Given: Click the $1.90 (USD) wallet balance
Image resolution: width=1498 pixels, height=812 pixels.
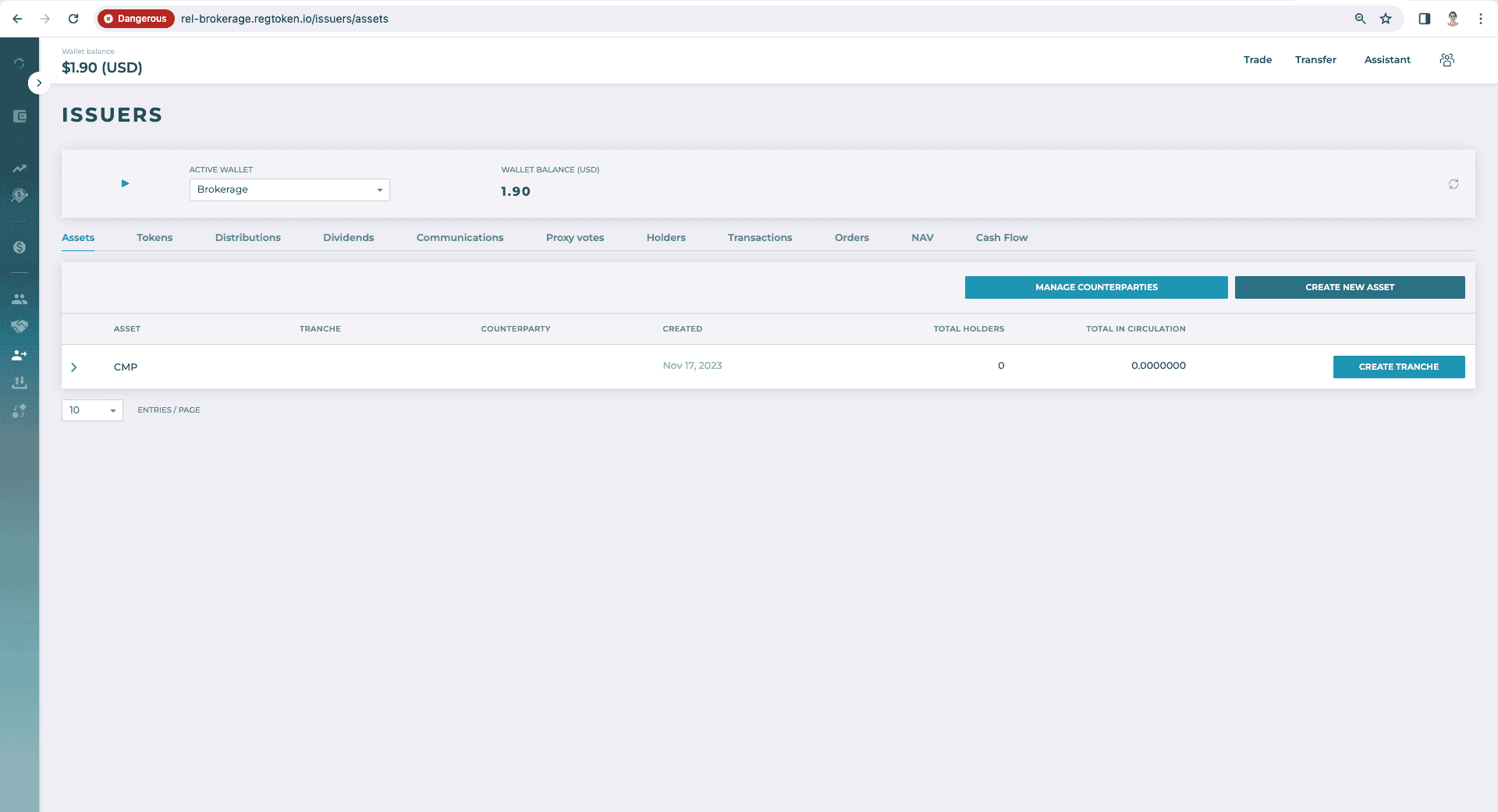Looking at the screenshot, I should point(102,68).
